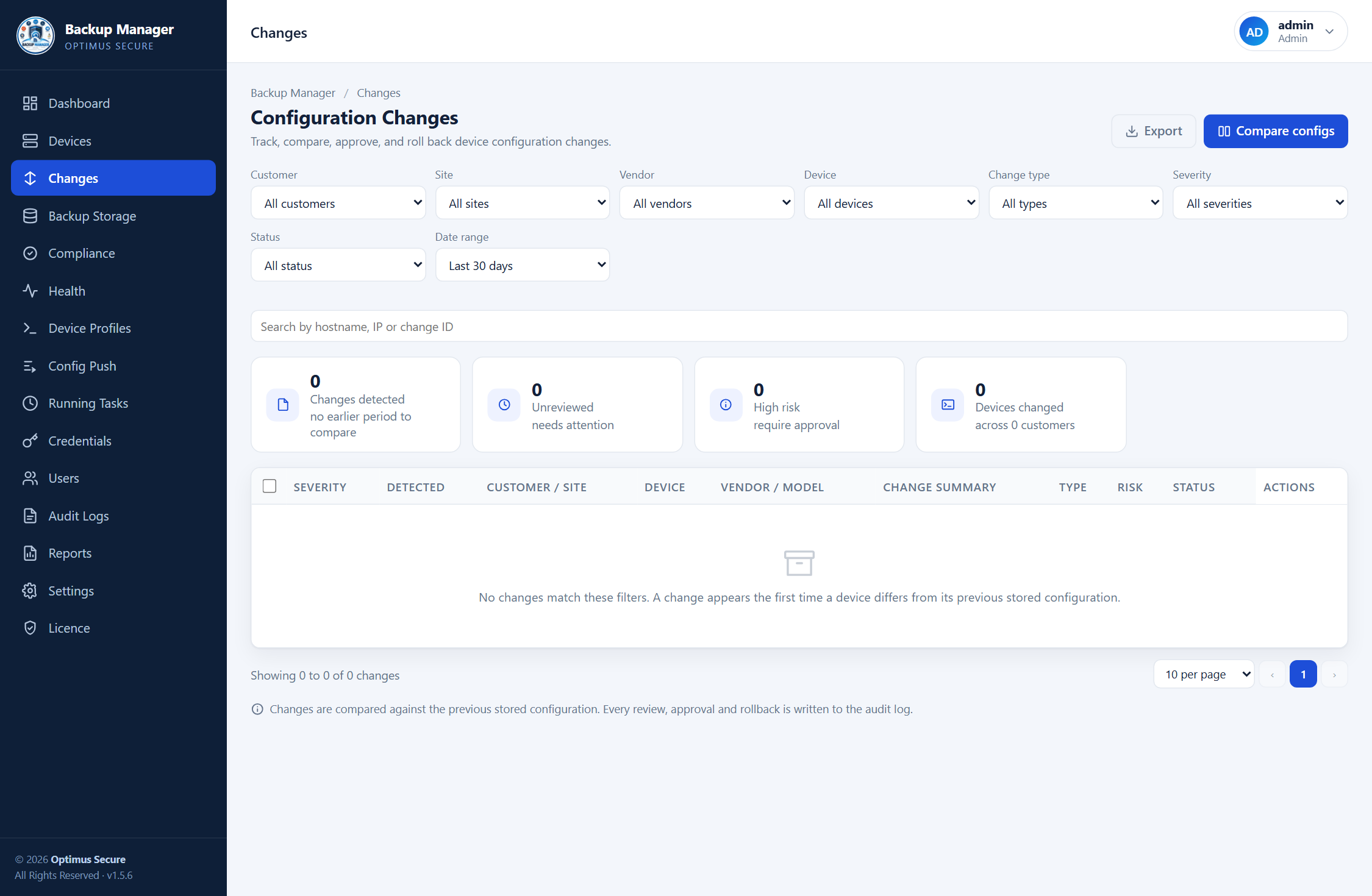Click the Audit Logs document icon
1372x896 pixels.
[x=30, y=516]
